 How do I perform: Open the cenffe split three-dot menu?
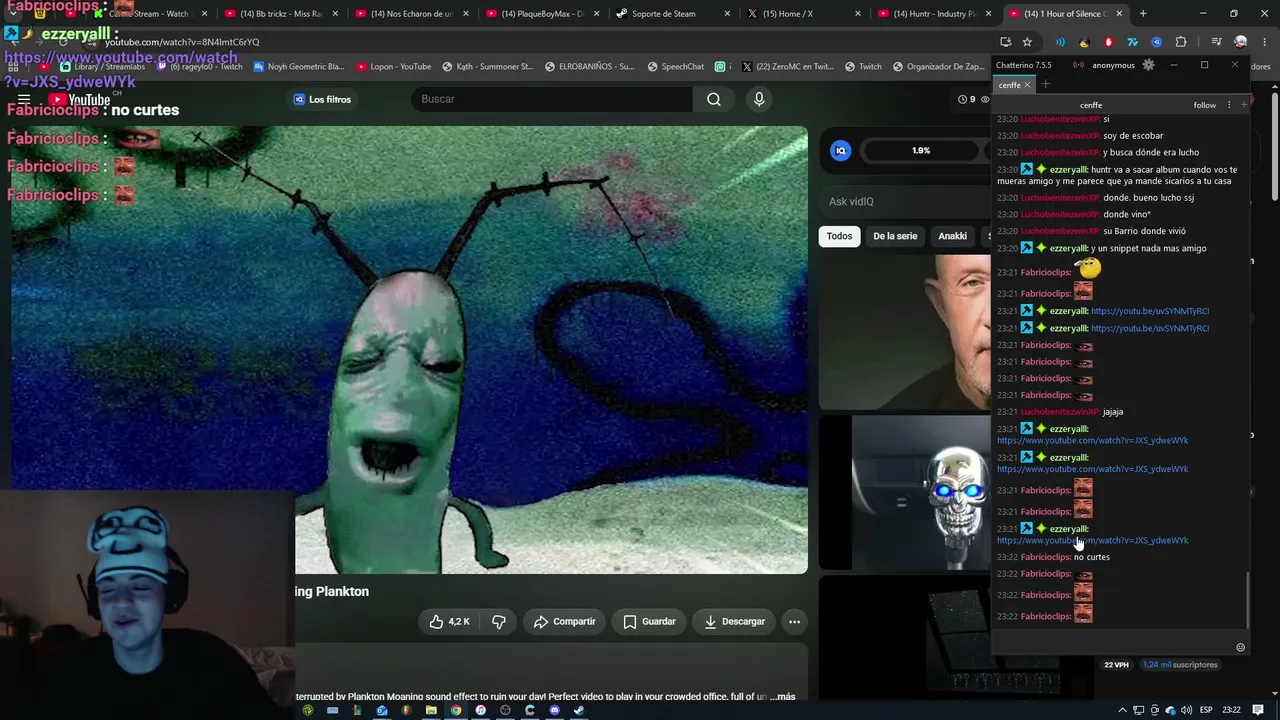pyautogui.click(x=1229, y=105)
